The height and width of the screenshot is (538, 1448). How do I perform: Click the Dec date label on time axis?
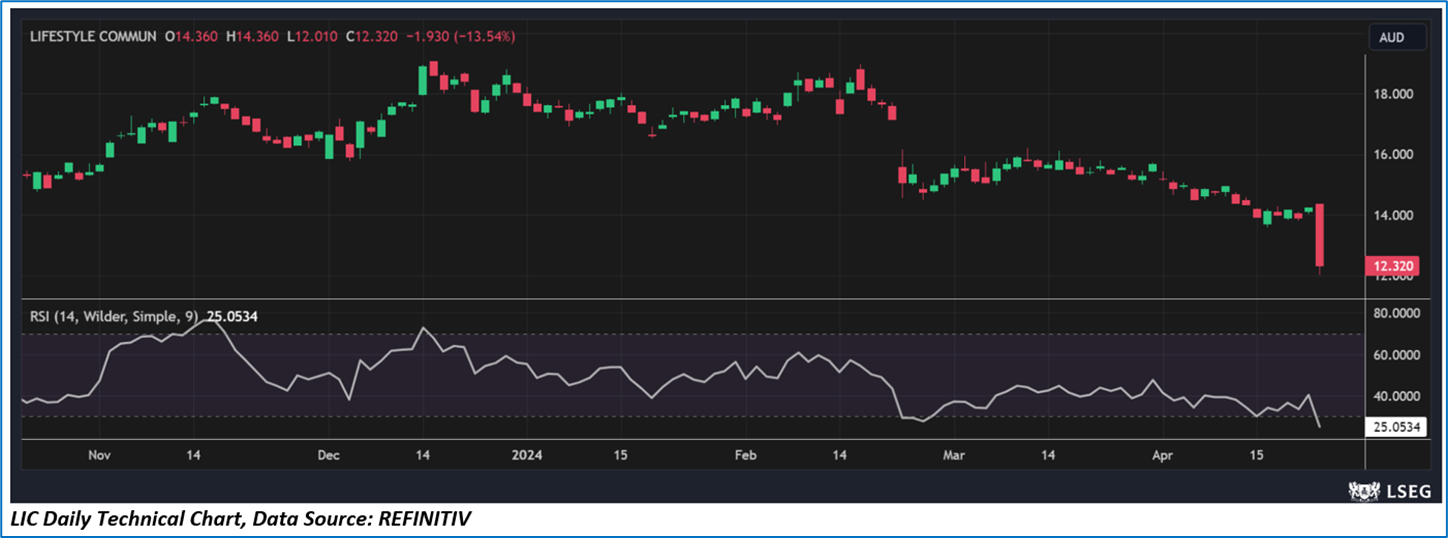328,454
